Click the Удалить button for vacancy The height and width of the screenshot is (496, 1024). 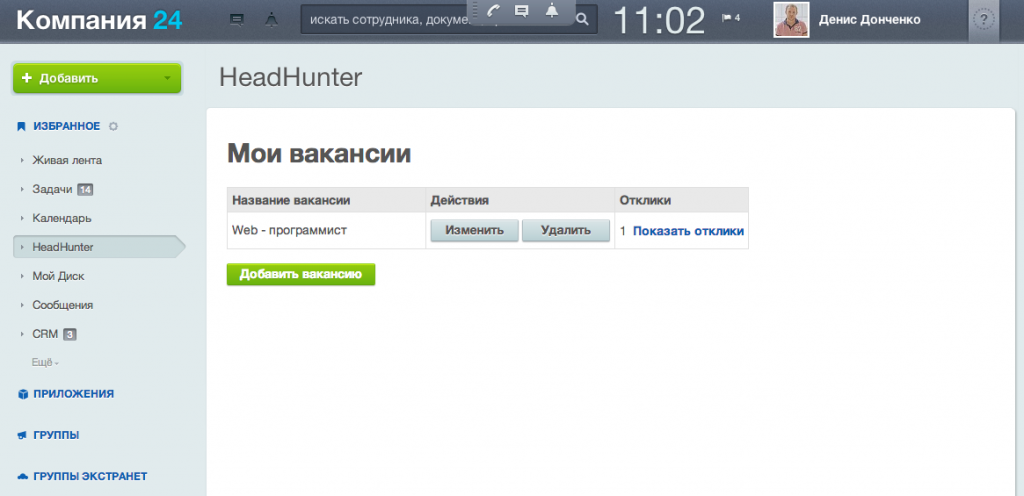tap(566, 231)
